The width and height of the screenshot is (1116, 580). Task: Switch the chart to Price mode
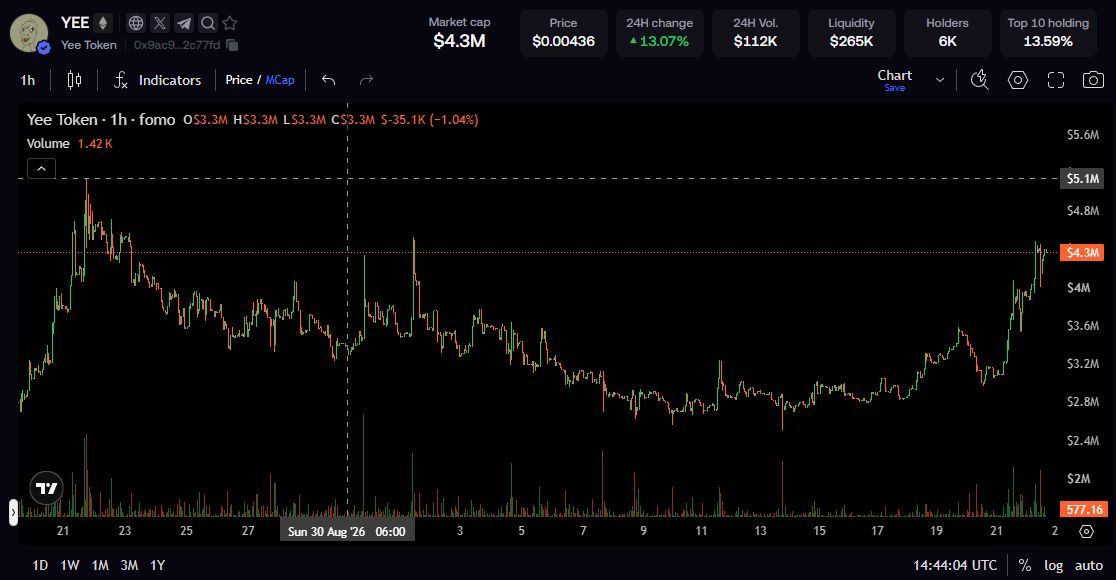click(238, 80)
